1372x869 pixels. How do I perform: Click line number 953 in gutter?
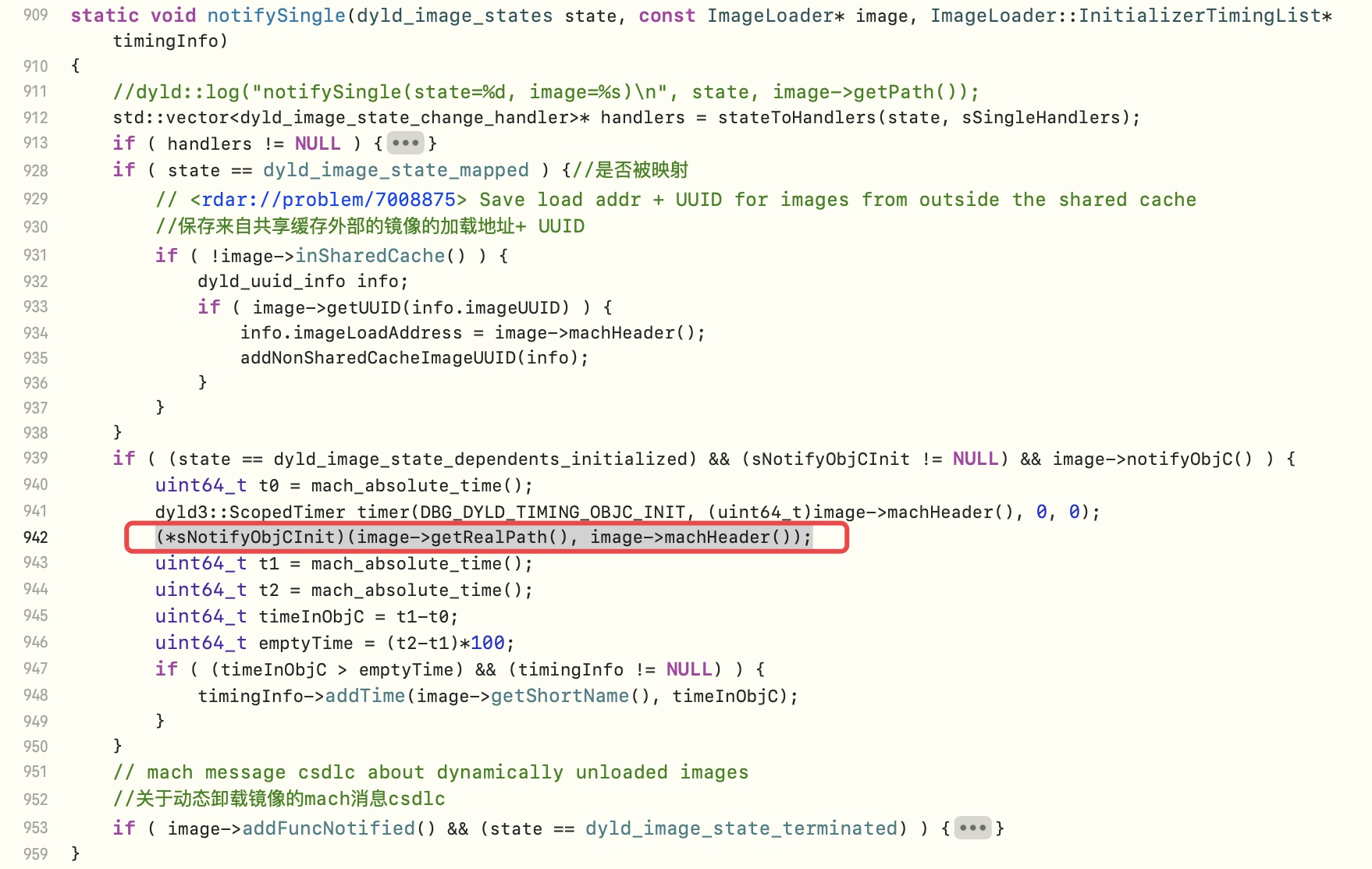(36, 827)
